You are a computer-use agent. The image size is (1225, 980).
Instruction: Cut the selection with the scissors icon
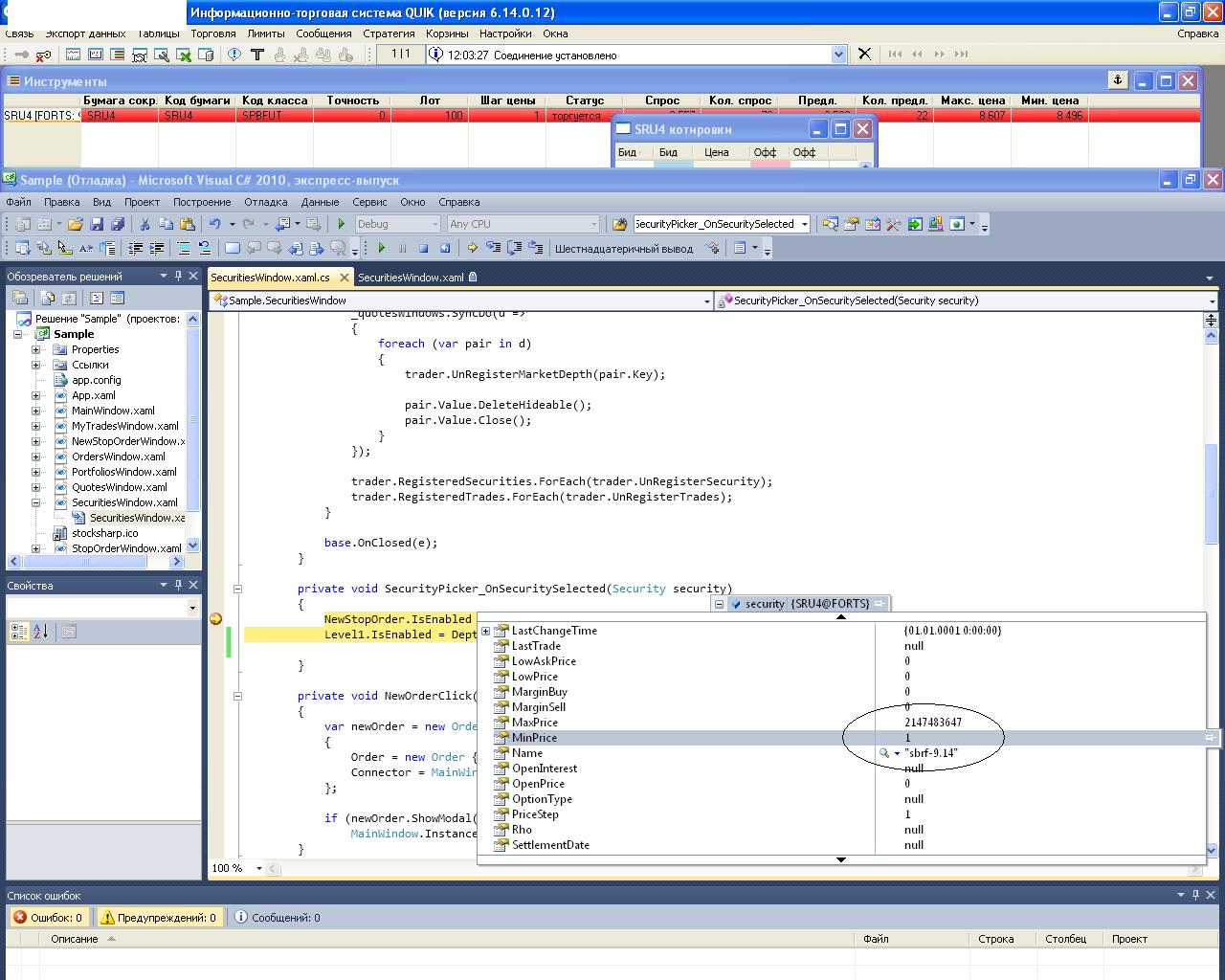145,224
